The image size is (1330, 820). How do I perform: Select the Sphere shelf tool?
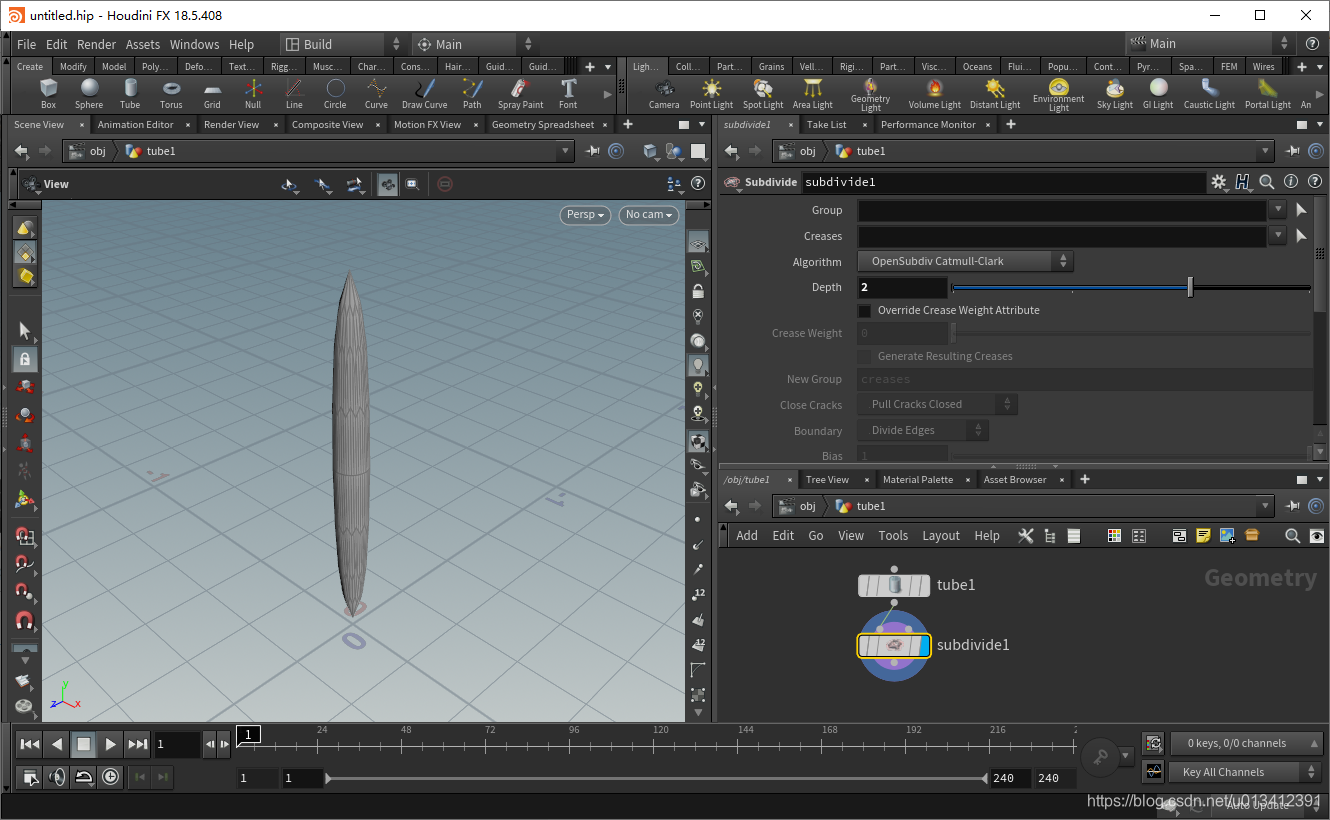point(89,94)
